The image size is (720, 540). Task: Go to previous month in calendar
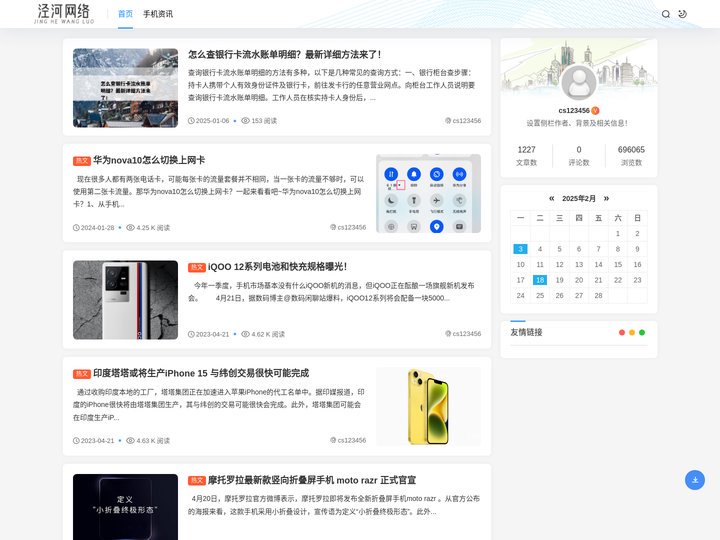[x=551, y=198]
